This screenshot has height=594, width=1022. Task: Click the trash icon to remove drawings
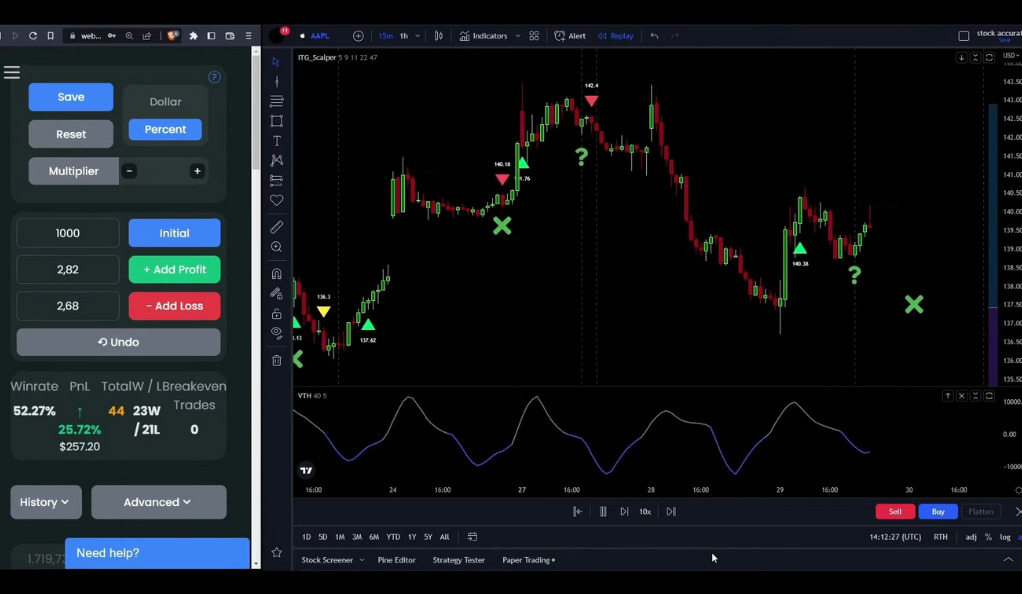coord(276,361)
